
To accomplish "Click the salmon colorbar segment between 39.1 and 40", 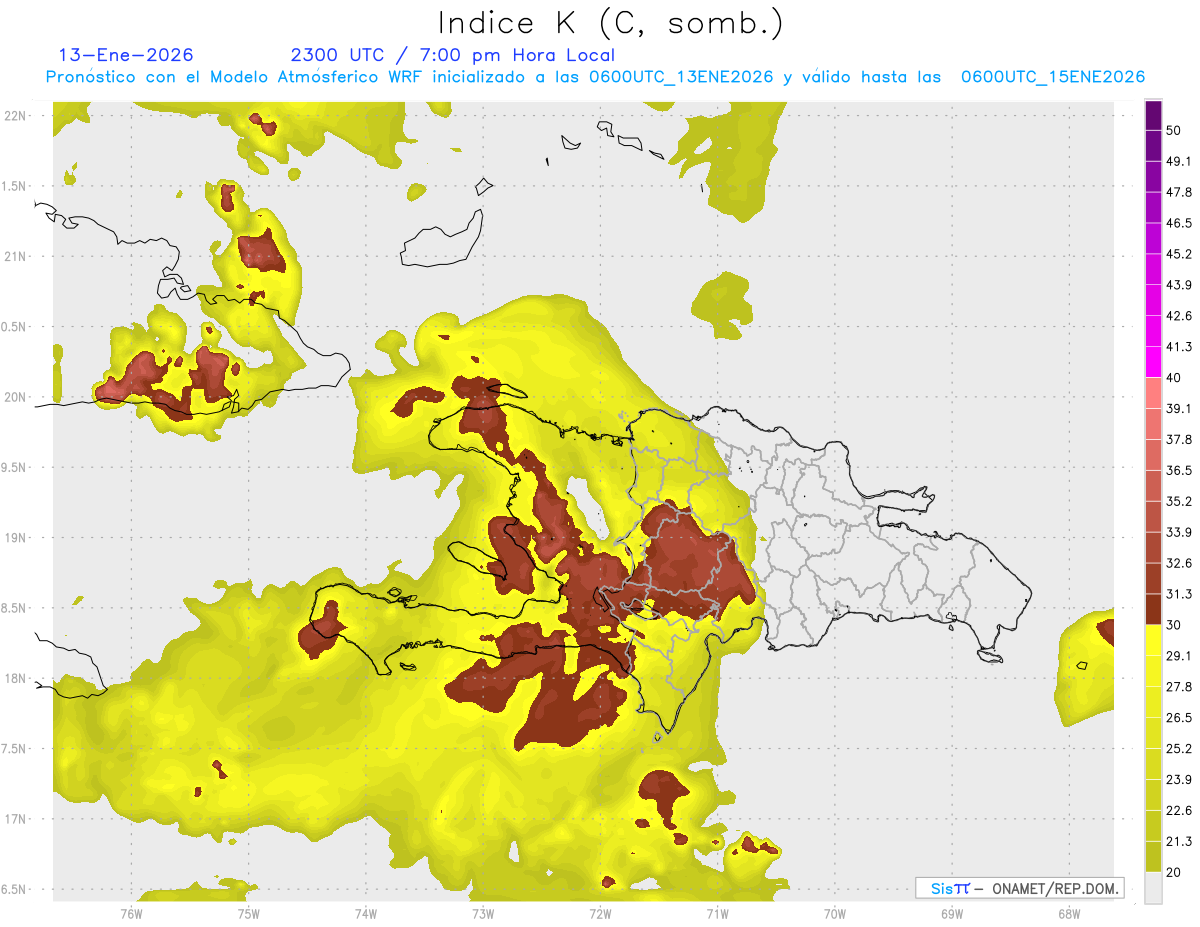I will [1153, 393].
